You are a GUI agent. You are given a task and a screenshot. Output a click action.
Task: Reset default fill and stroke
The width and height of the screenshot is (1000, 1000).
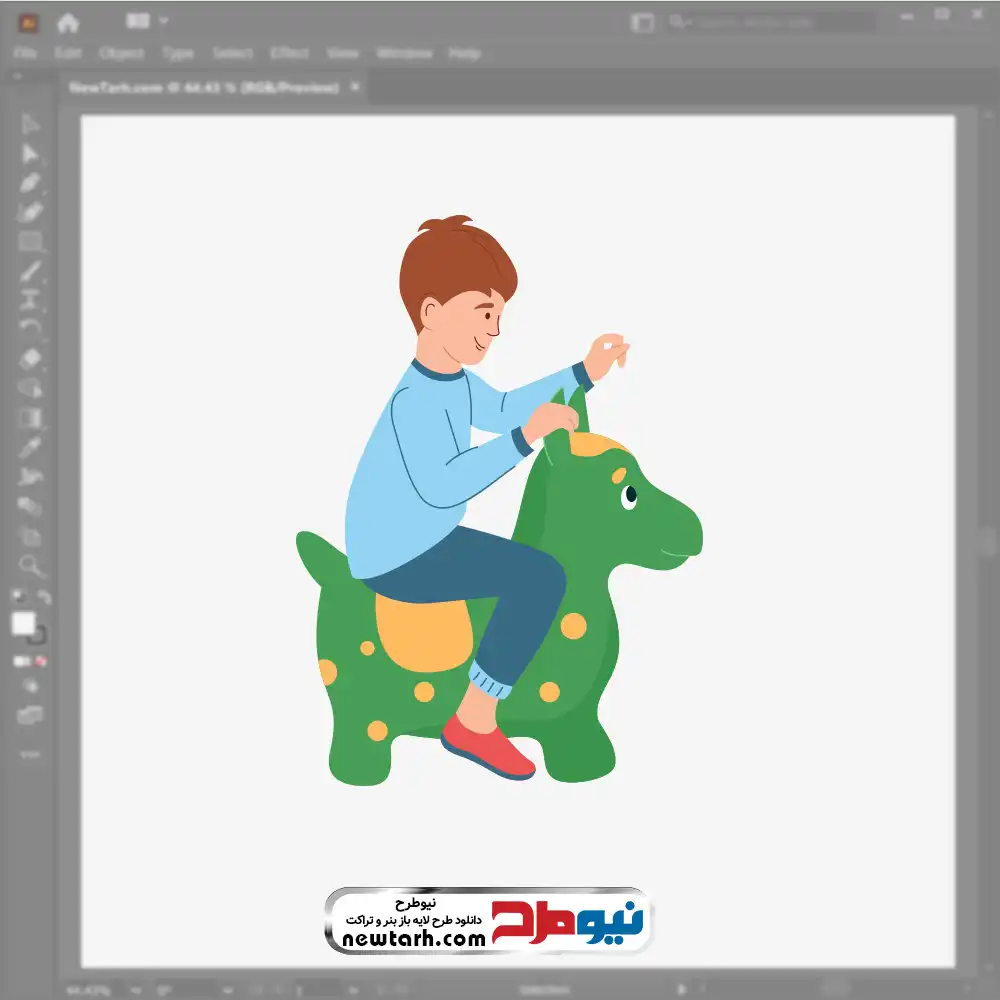tap(19, 597)
